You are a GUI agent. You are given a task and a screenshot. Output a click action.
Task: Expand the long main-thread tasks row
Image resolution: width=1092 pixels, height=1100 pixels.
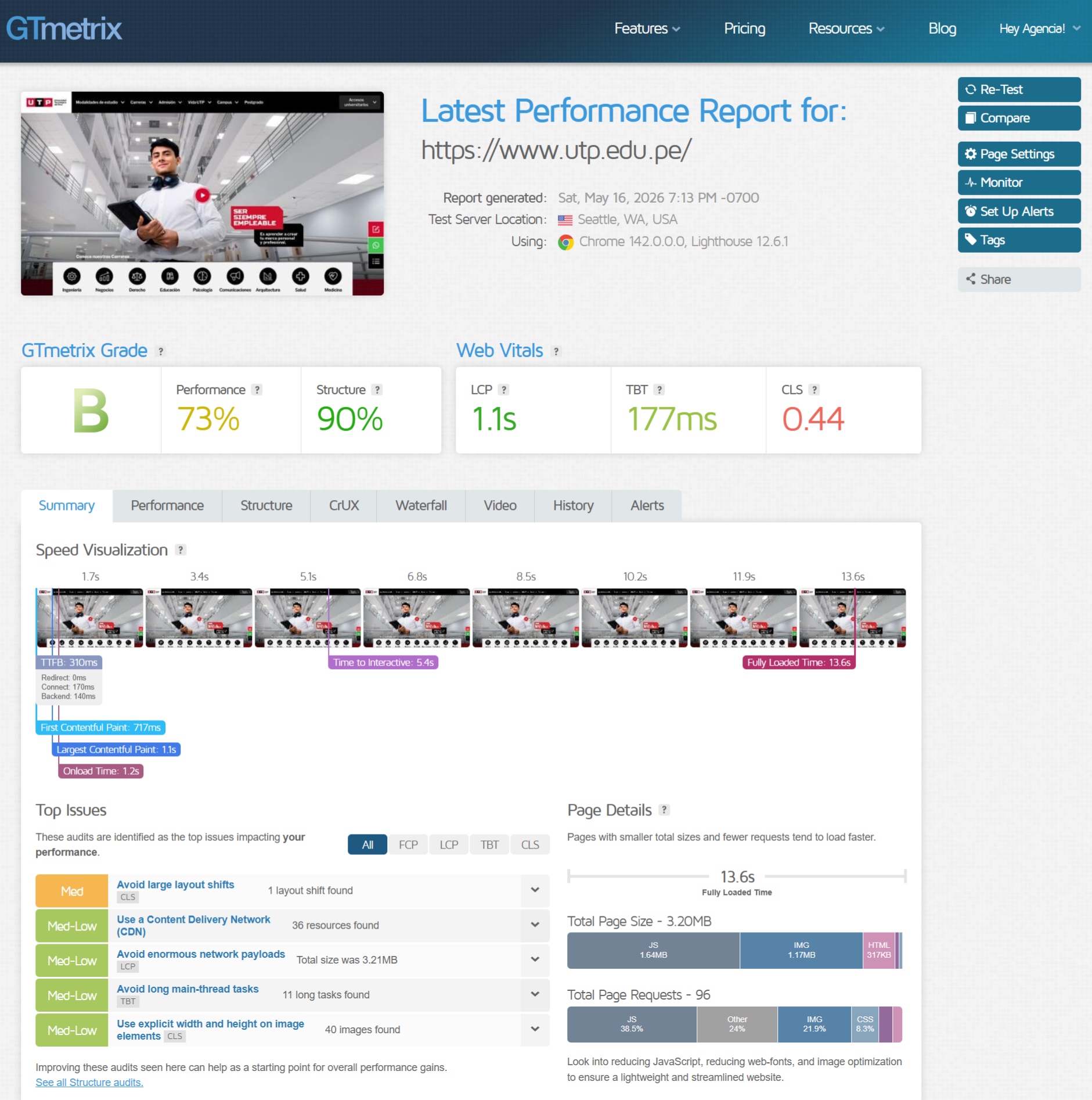535,995
